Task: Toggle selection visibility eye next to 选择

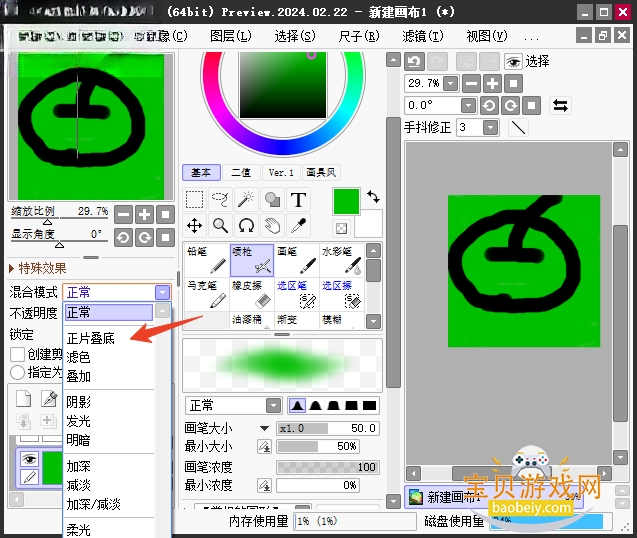Action: coord(513,62)
